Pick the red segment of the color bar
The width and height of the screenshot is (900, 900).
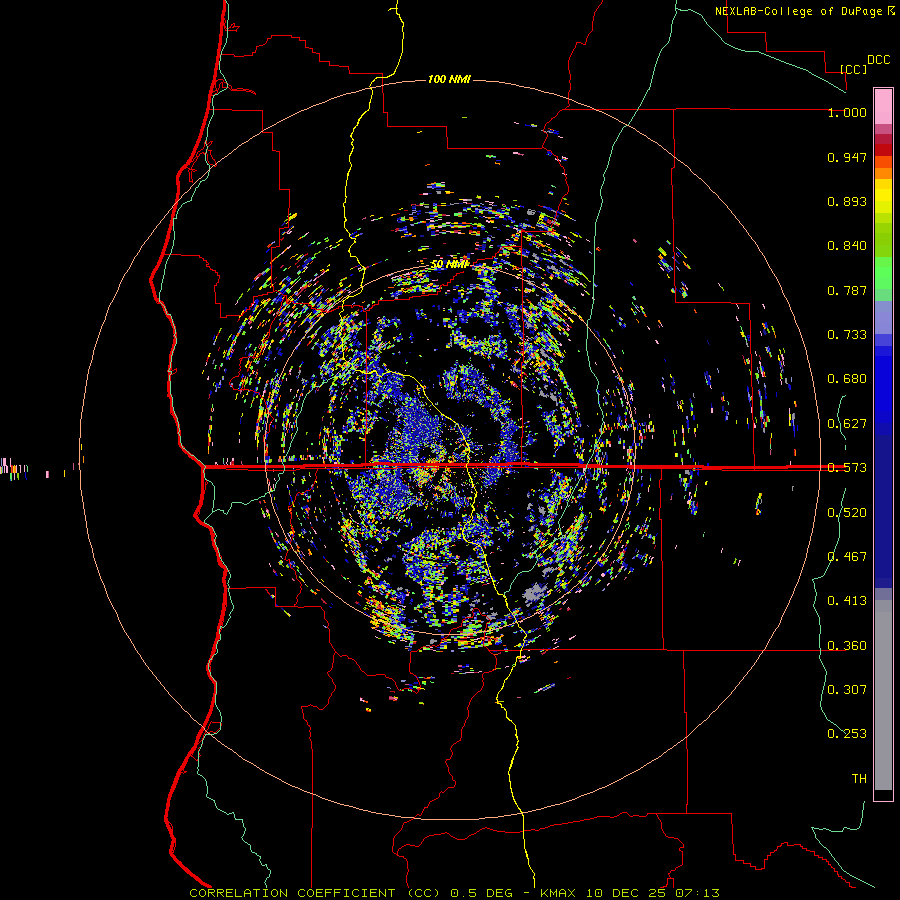[883, 150]
